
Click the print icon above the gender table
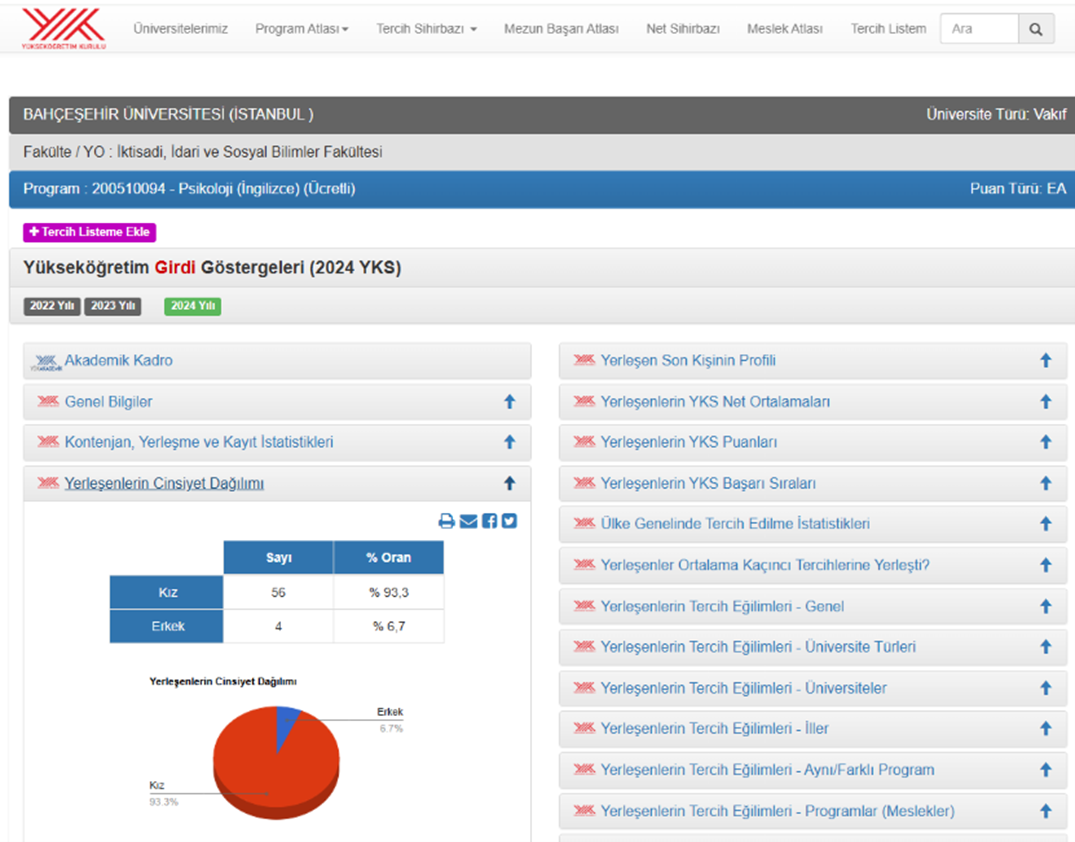tap(447, 521)
